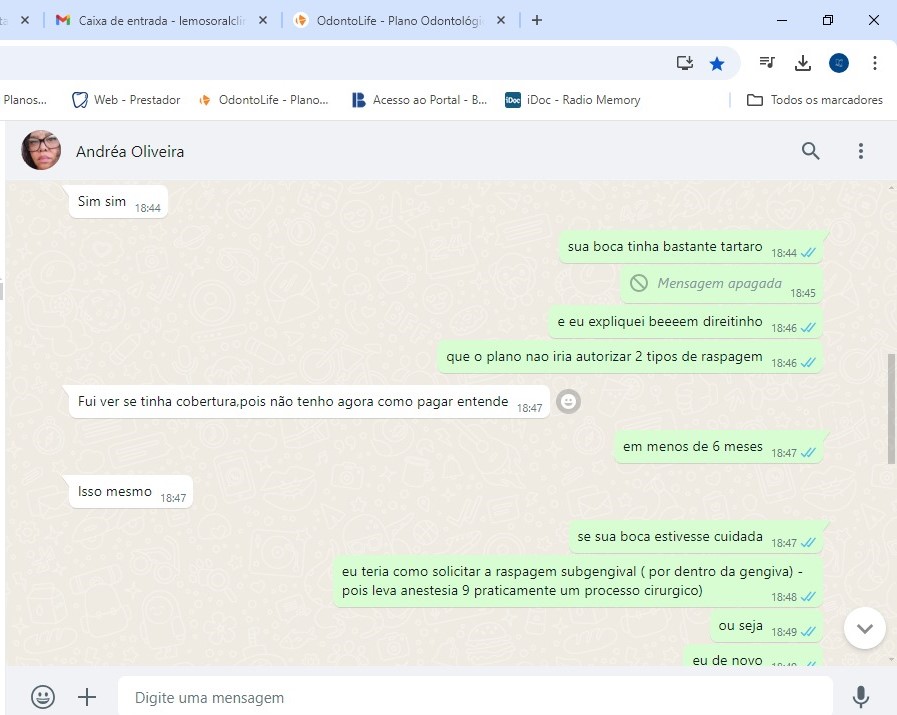The width and height of the screenshot is (897, 715).
Task: Search within the Andréa Oliveira chat
Action: 810,151
